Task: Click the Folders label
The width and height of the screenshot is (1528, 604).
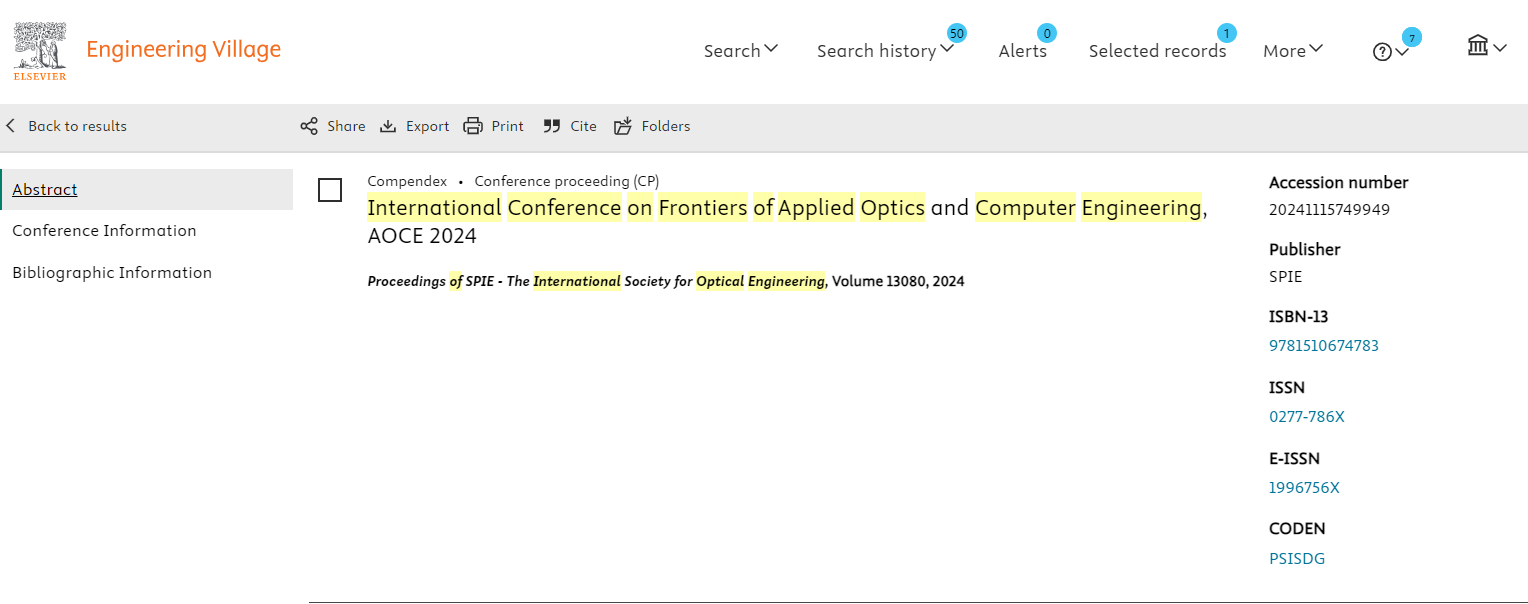Action: [x=666, y=126]
